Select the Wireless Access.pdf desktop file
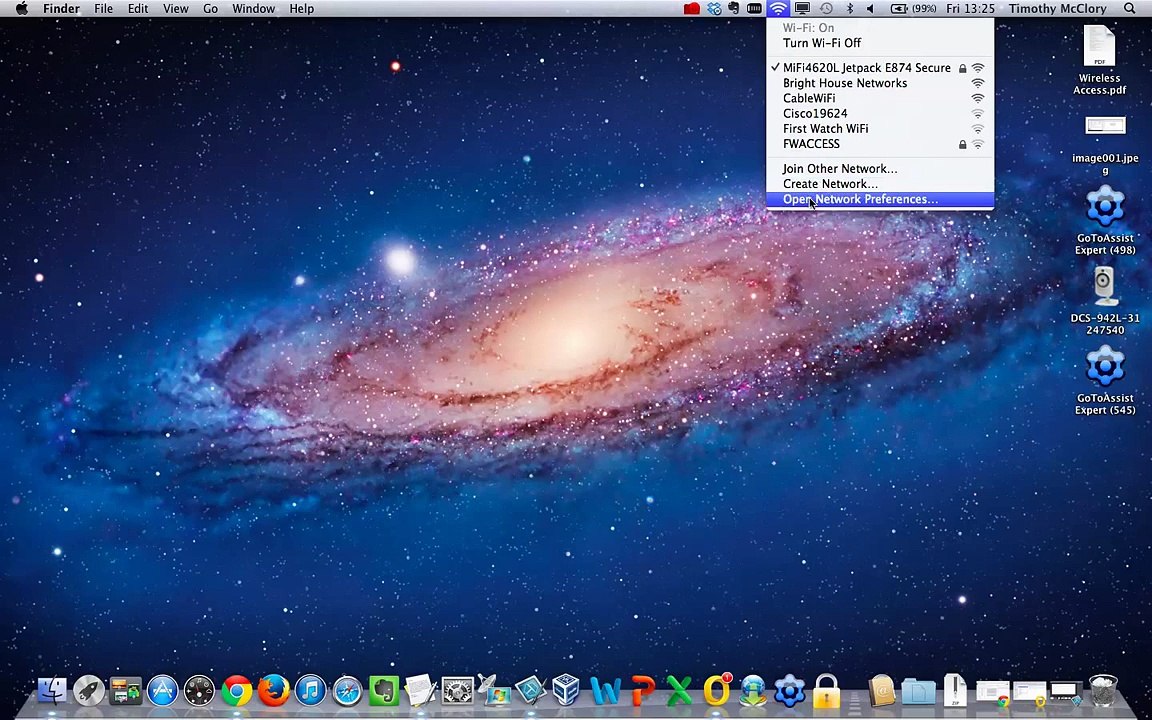The height and width of the screenshot is (720, 1152). [x=1099, y=62]
